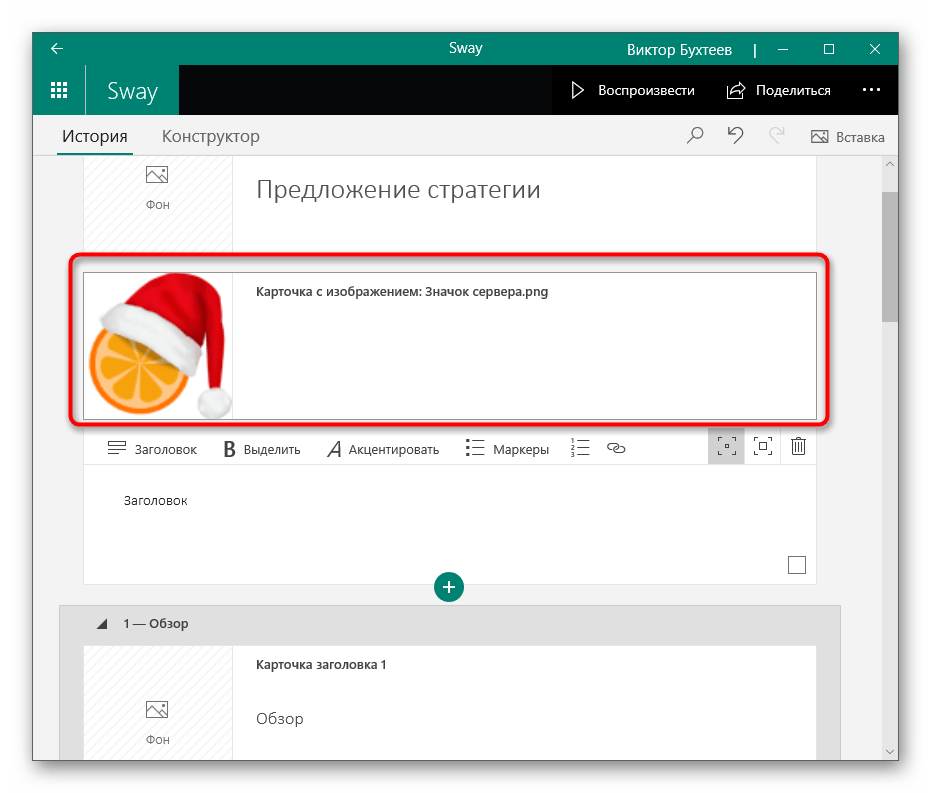931x793 pixels.
Task: Click green plus to add content
Action: tap(449, 587)
